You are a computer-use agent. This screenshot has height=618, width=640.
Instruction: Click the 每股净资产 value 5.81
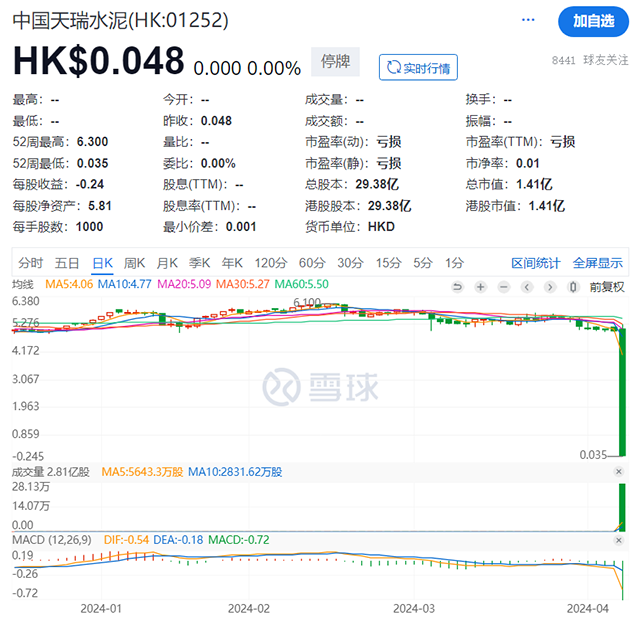coord(100,206)
